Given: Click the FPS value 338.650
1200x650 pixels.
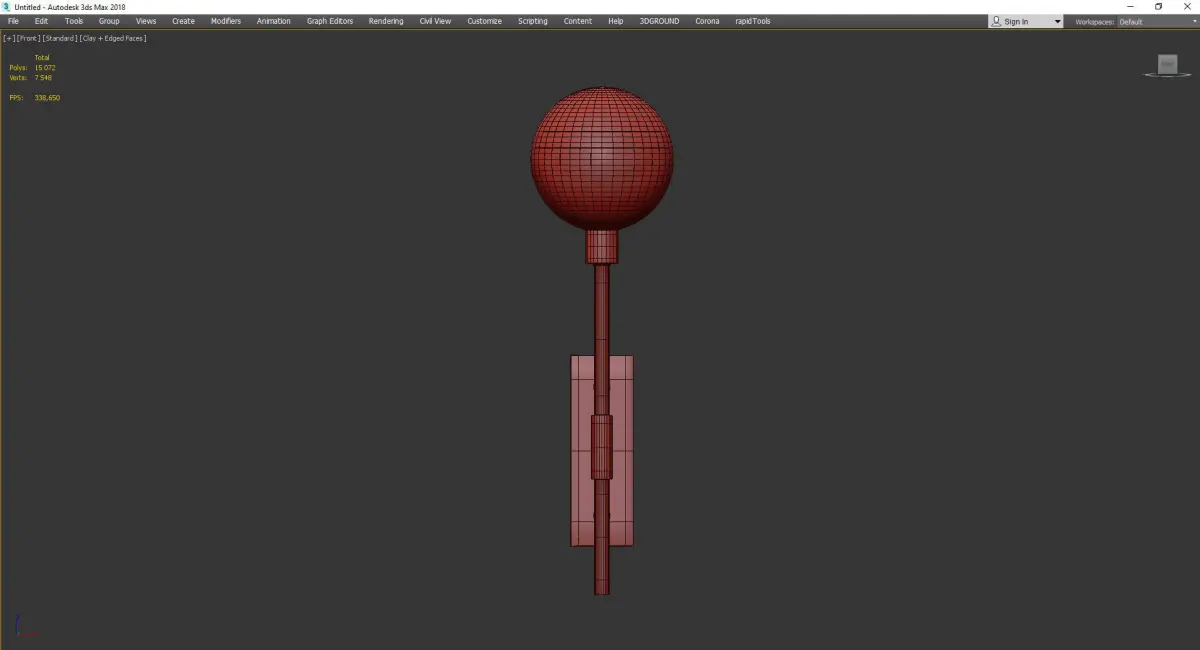Looking at the screenshot, I should click(x=47, y=98).
